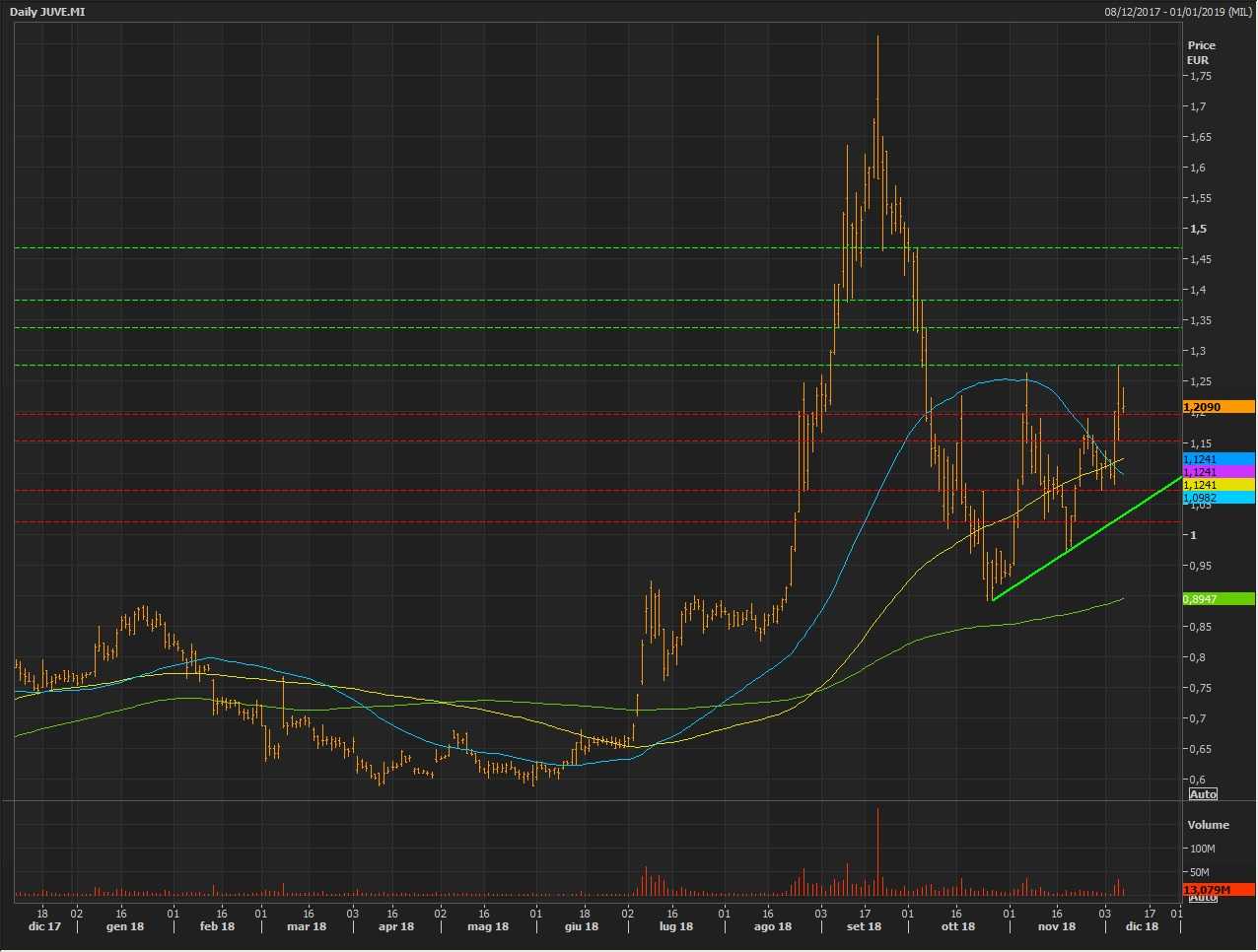This screenshot has width=1258, height=952.
Task: Click the 0,85 price axis label
Action: 1200,627
